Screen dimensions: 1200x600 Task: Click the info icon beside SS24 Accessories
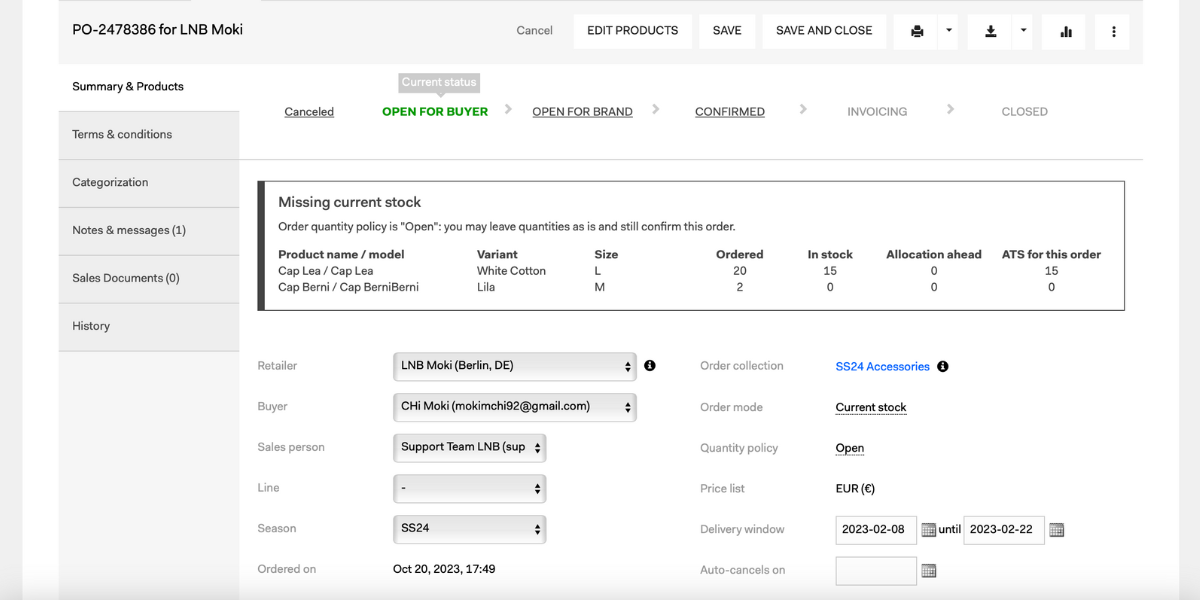pyautogui.click(x=943, y=367)
